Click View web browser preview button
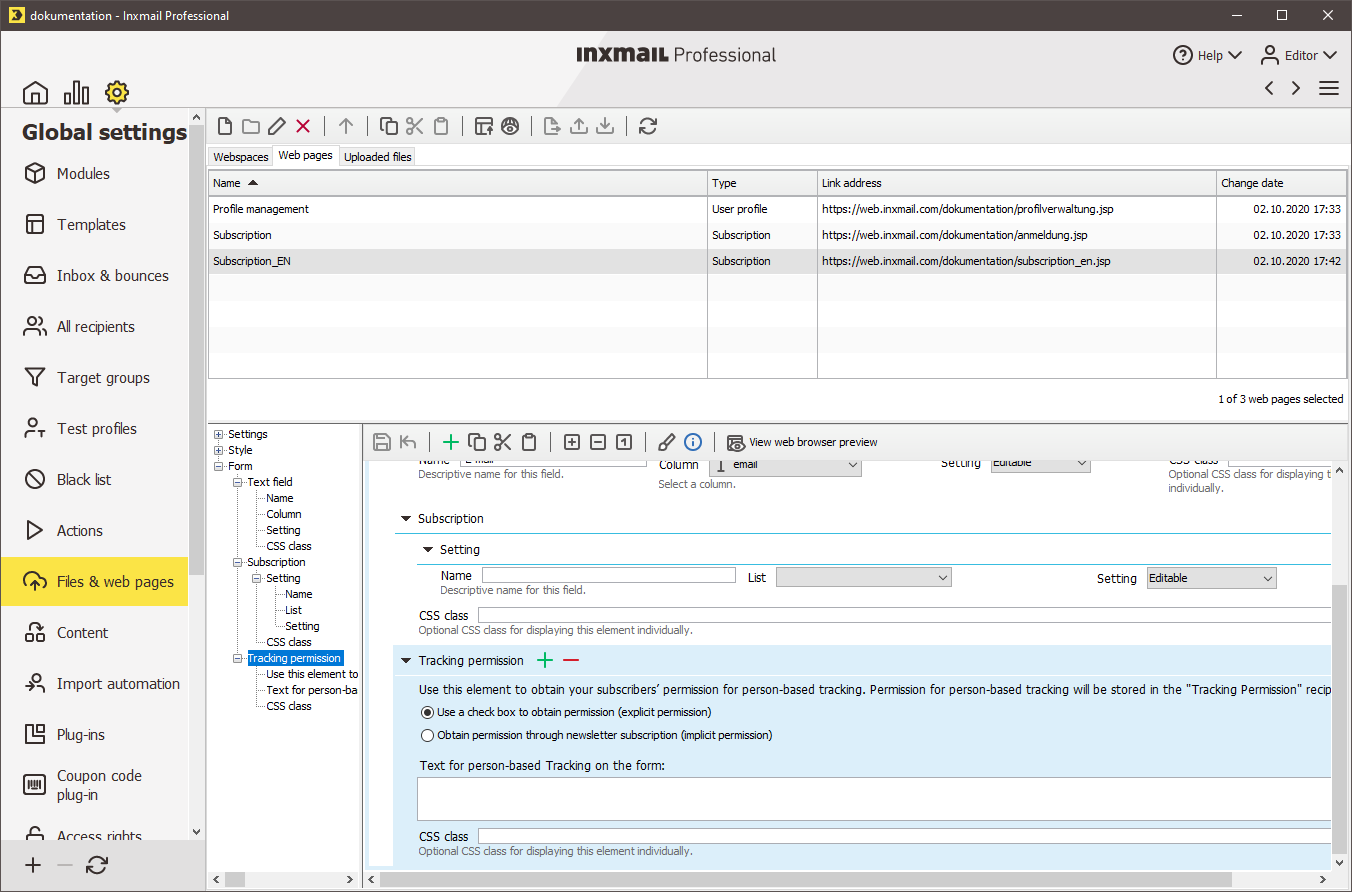This screenshot has height=892, width=1352. 802,442
